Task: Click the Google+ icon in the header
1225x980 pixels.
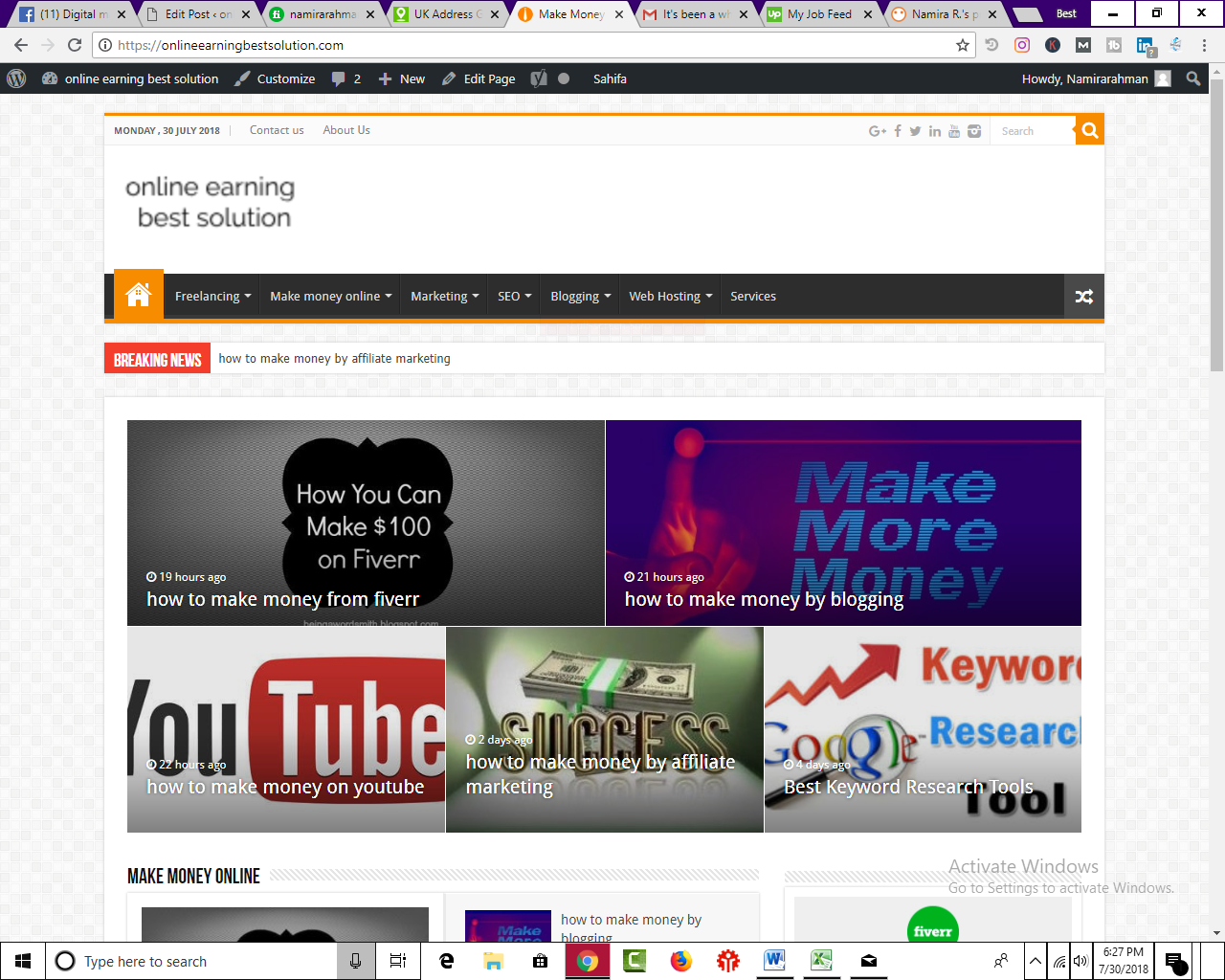Action: point(877,130)
